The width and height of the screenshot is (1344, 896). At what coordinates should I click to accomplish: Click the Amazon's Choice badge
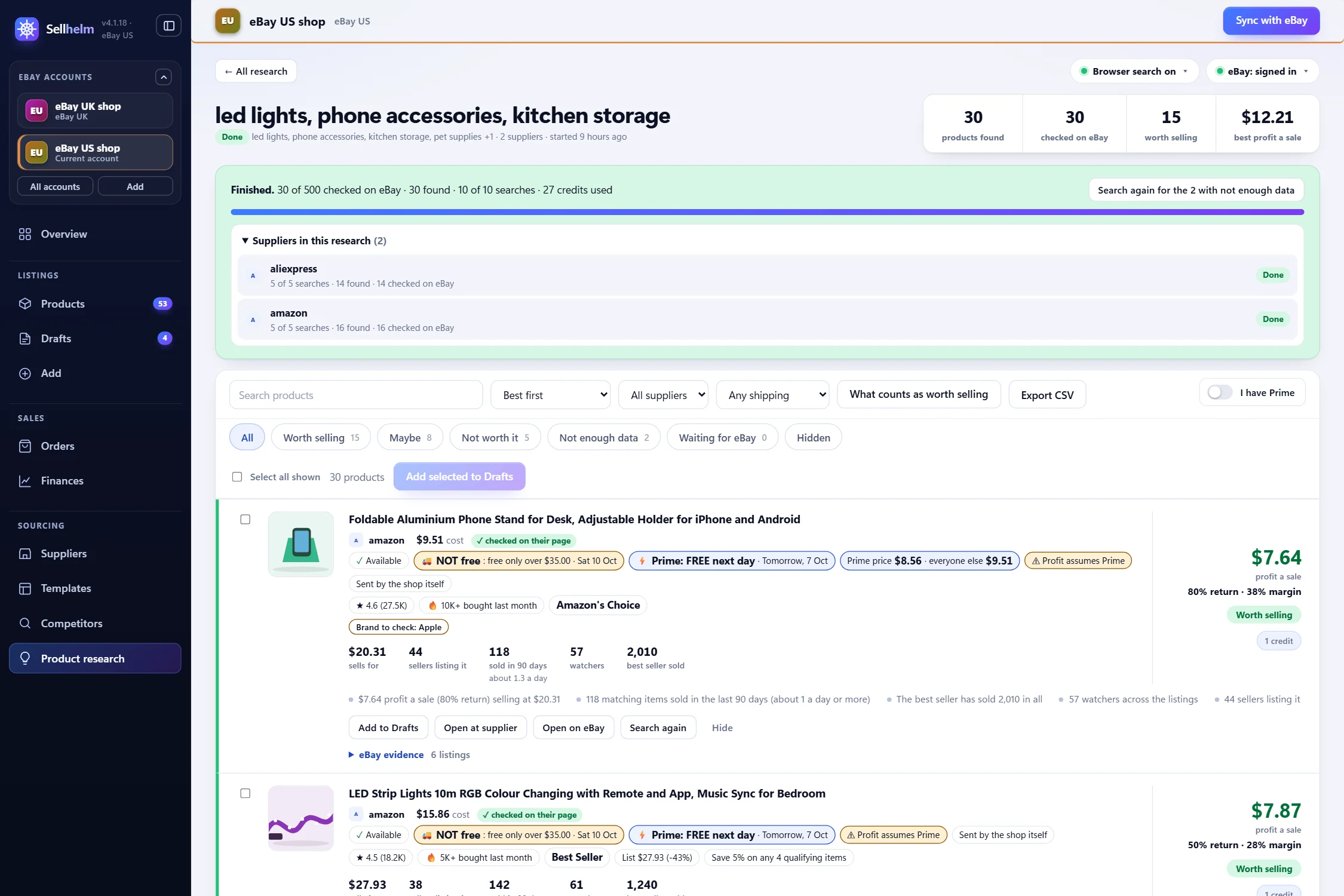pos(598,605)
